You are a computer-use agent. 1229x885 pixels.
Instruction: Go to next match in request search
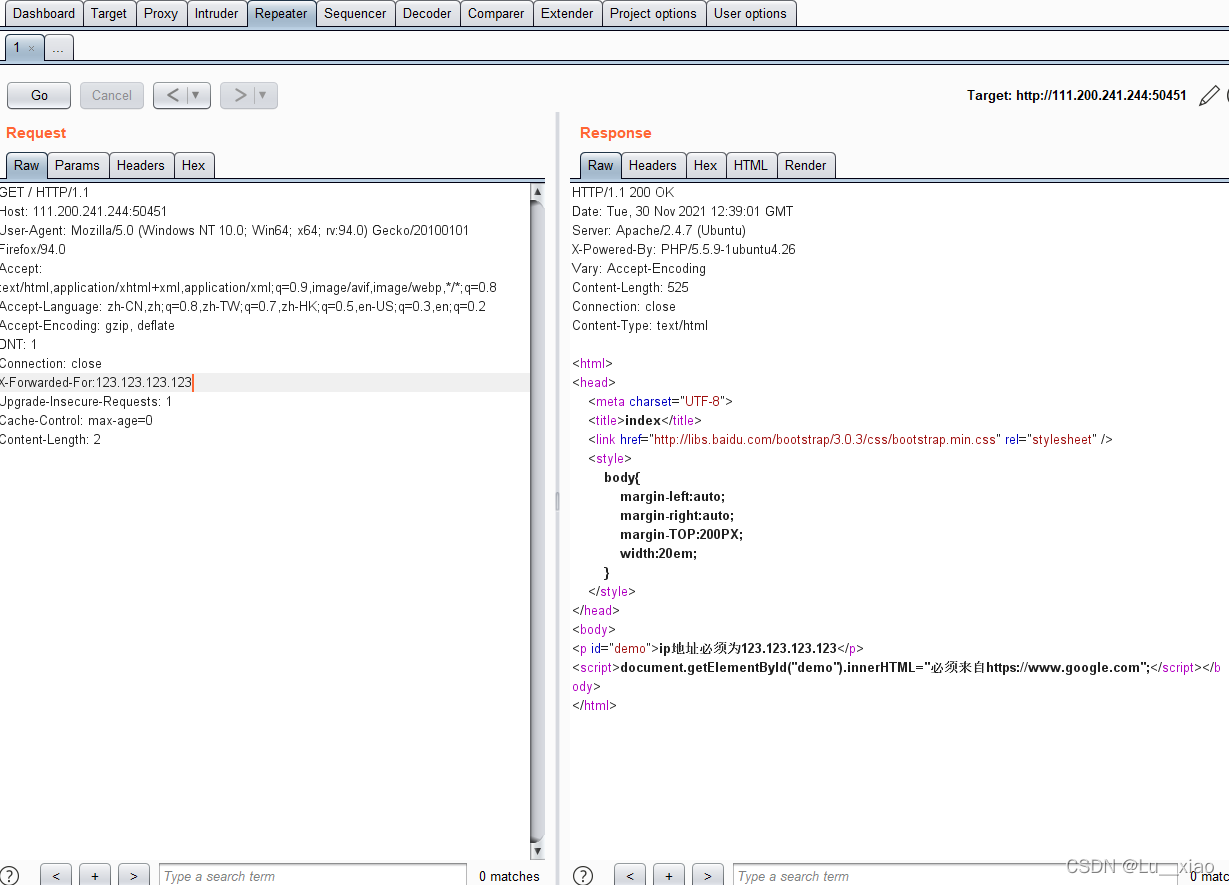pyautogui.click(x=134, y=876)
